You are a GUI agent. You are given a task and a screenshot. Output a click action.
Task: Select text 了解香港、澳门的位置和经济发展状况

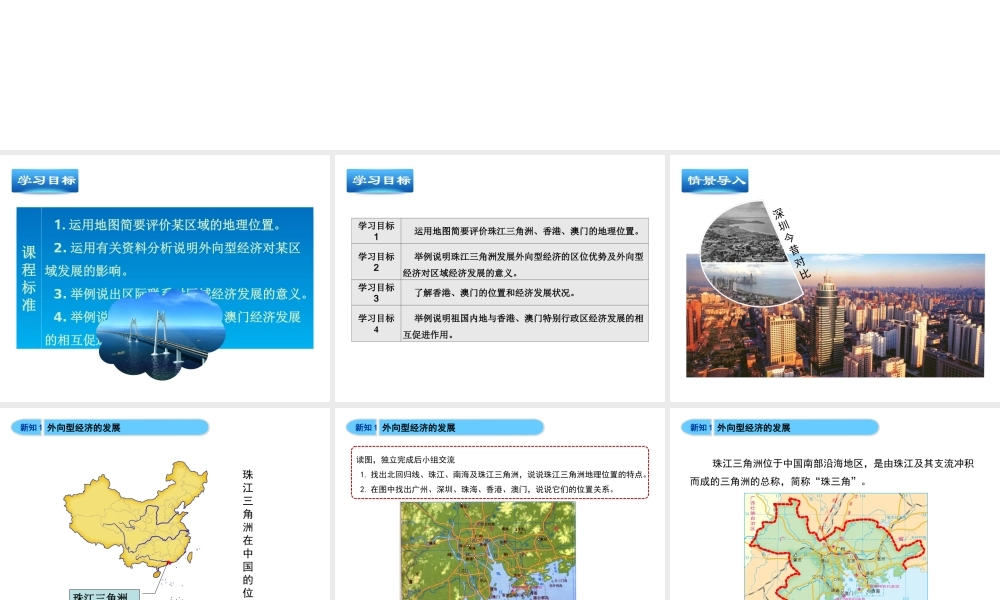tap(495, 293)
